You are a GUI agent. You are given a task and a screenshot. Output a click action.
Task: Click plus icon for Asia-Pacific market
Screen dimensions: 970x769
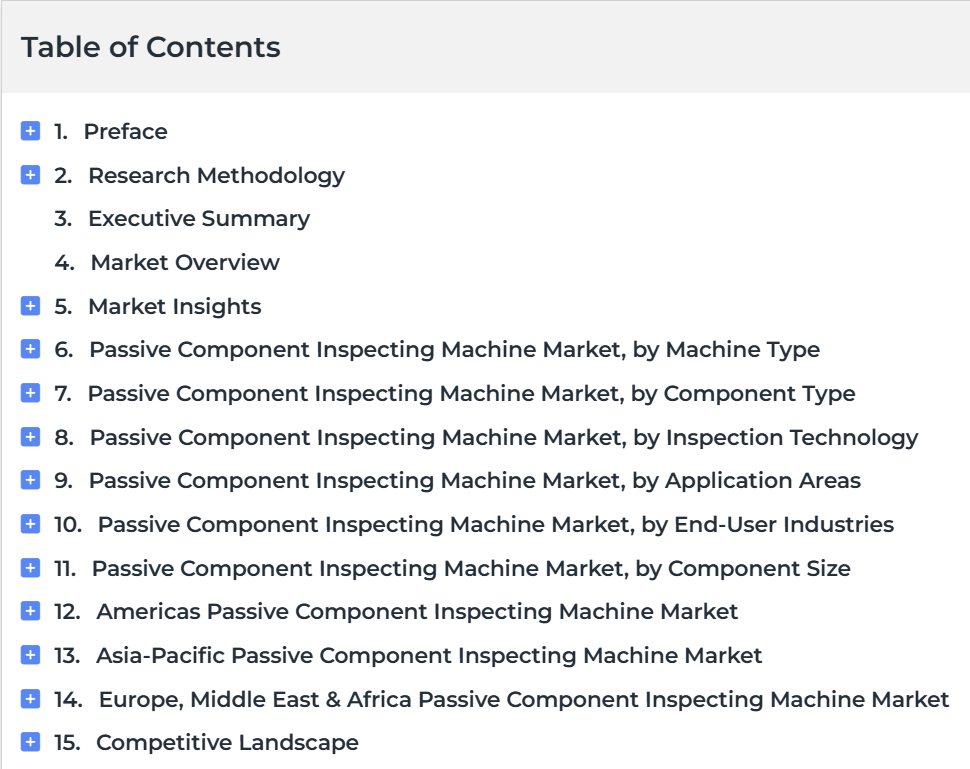click(x=30, y=655)
